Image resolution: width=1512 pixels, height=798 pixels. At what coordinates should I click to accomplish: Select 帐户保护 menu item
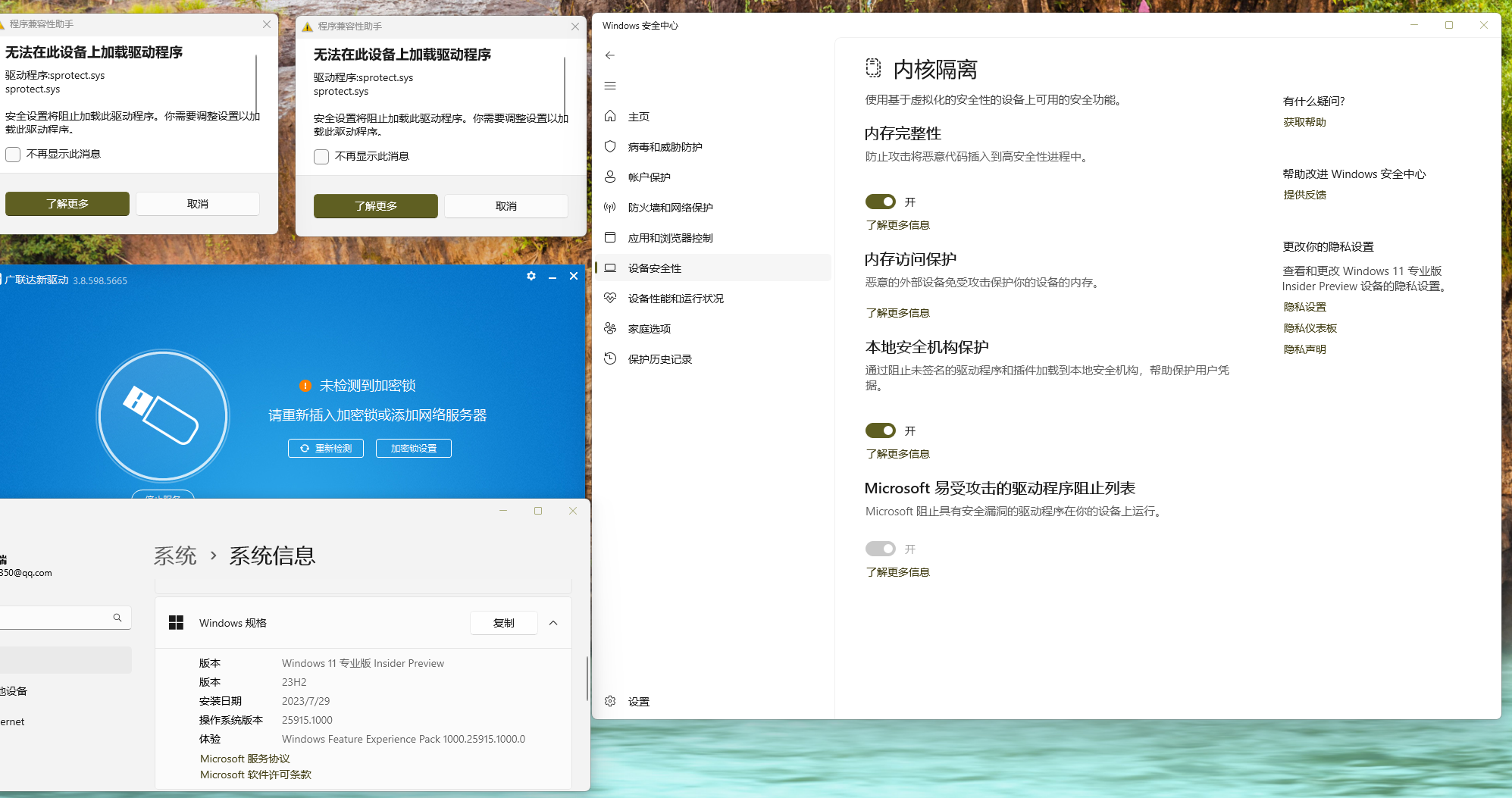[649, 177]
